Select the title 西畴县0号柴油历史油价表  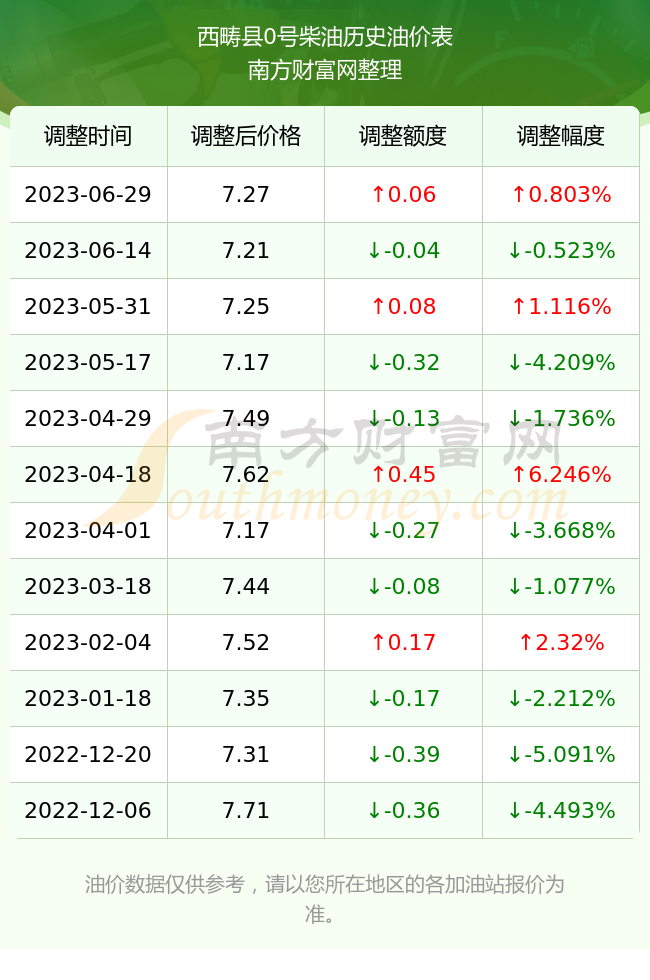pyautogui.click(x=325, y=37)
